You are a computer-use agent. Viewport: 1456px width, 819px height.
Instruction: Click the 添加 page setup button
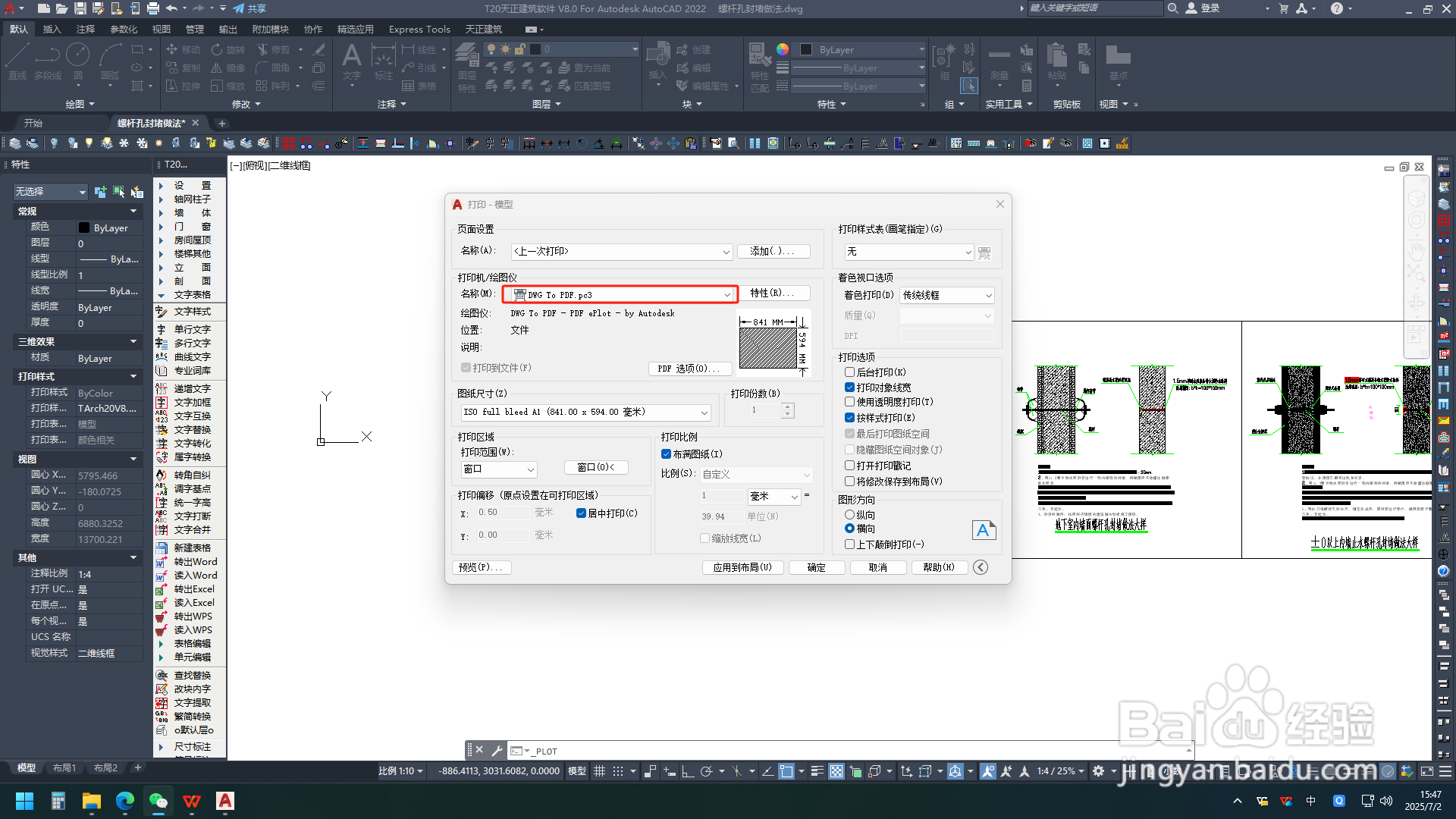pos(773,251)
